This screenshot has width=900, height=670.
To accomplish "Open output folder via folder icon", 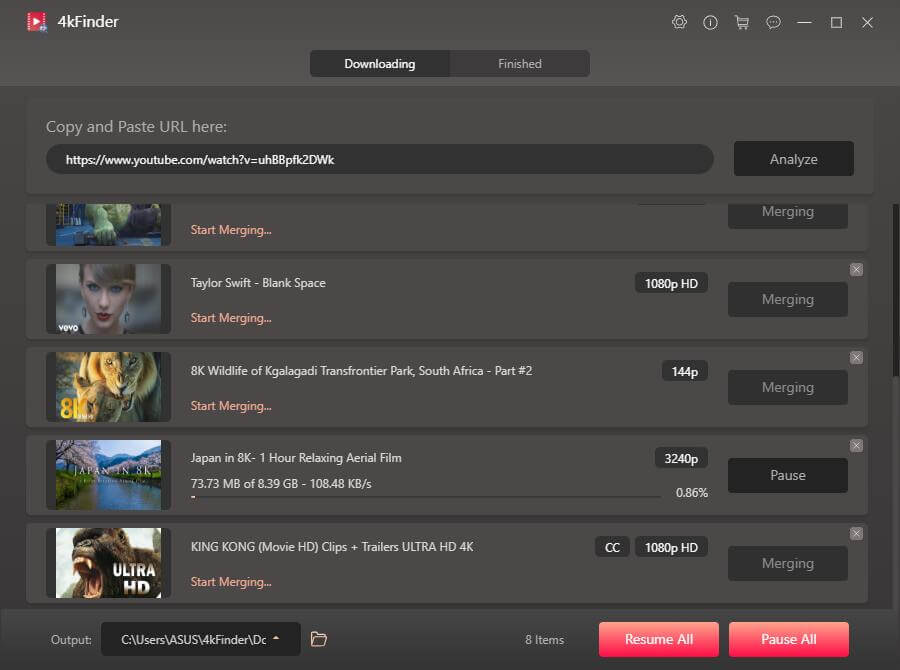I will tap(319, 639).
